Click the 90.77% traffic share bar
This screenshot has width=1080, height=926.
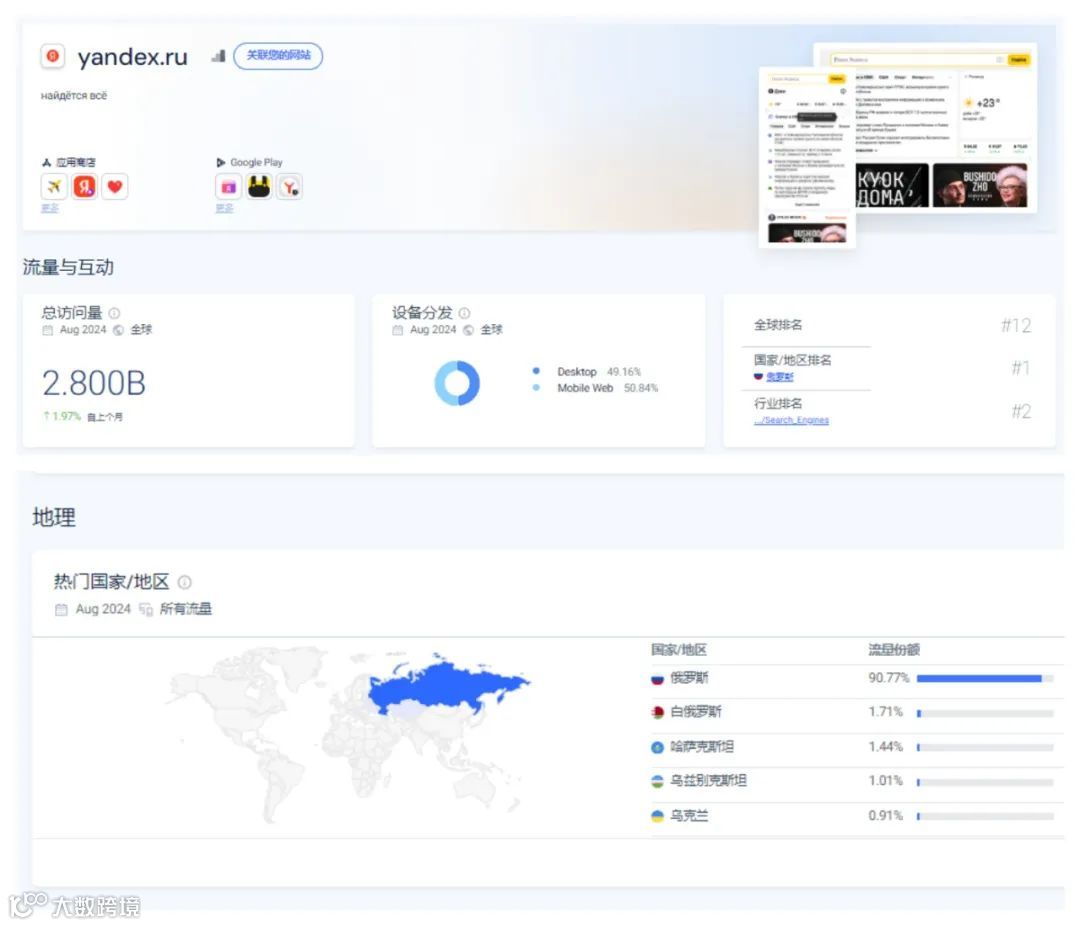tap(985, 679)
